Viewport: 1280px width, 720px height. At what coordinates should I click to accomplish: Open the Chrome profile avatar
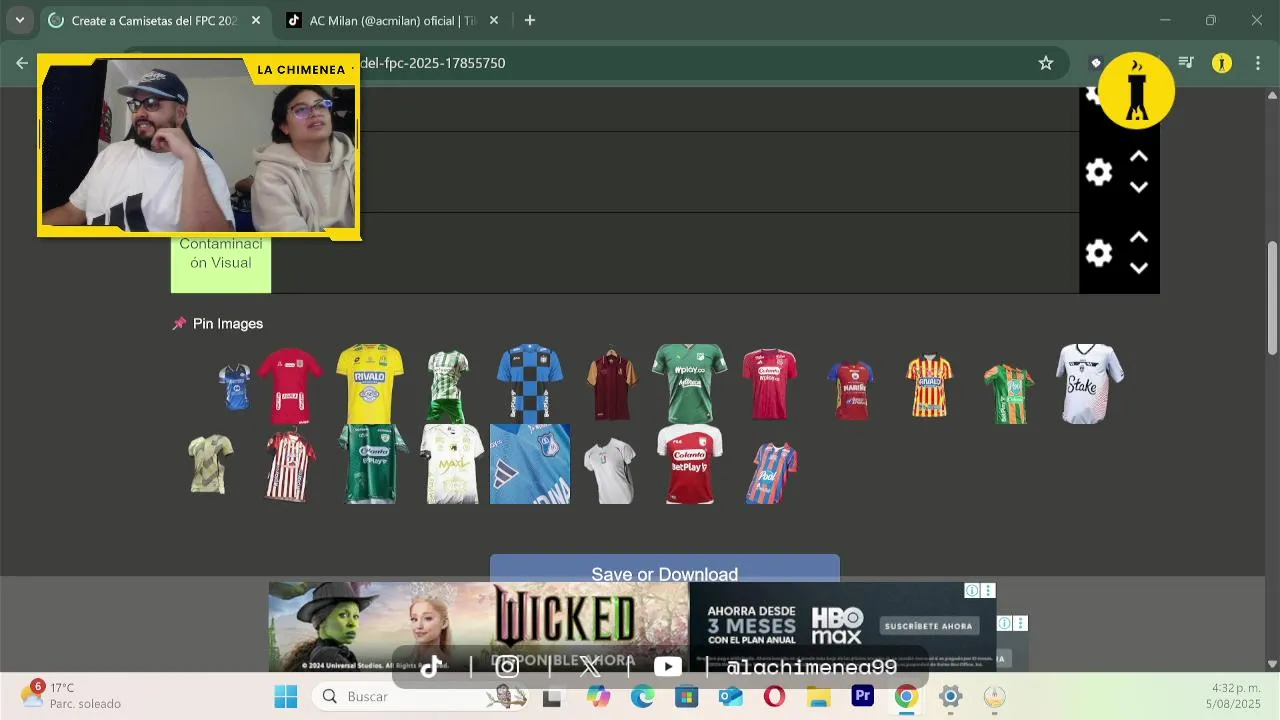coord(1222,63)
